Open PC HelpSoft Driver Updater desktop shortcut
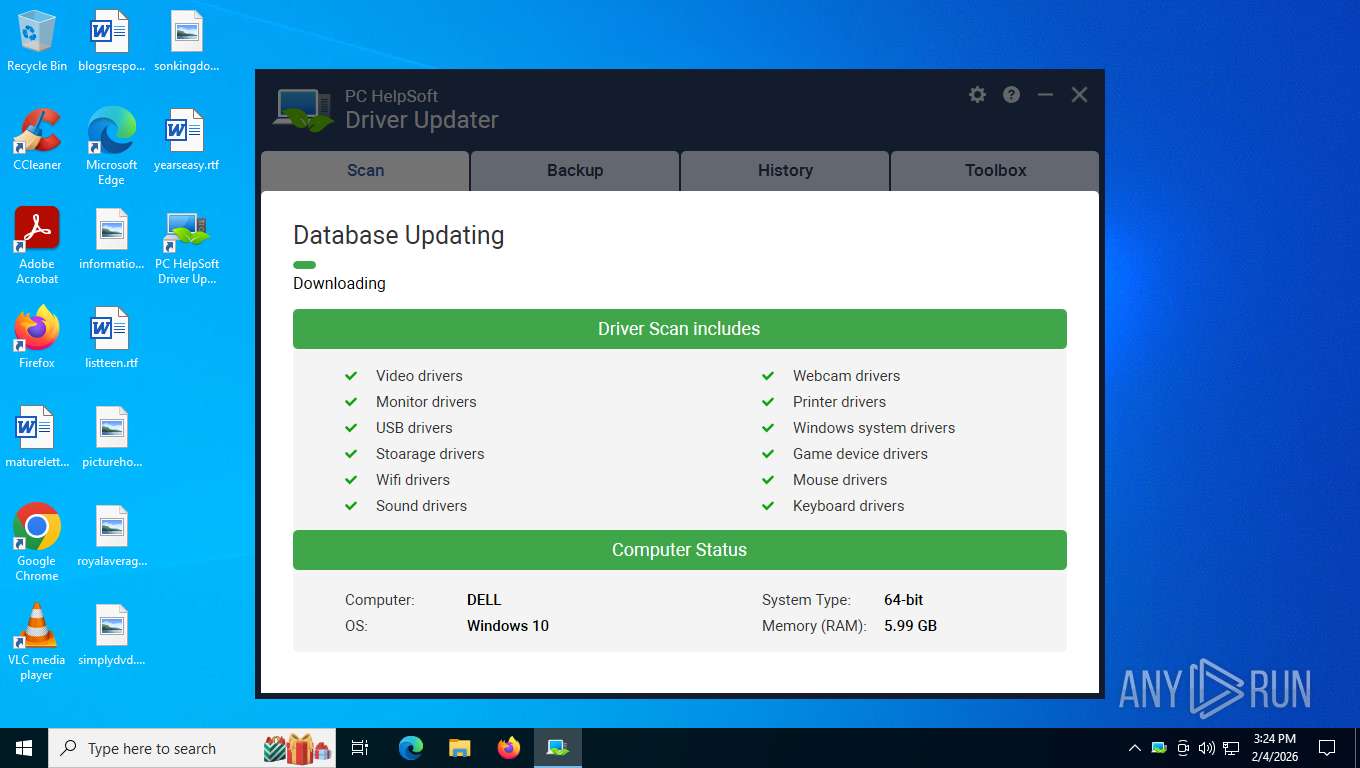Screen dimensions: 1360x768 (x=186, y=246)
